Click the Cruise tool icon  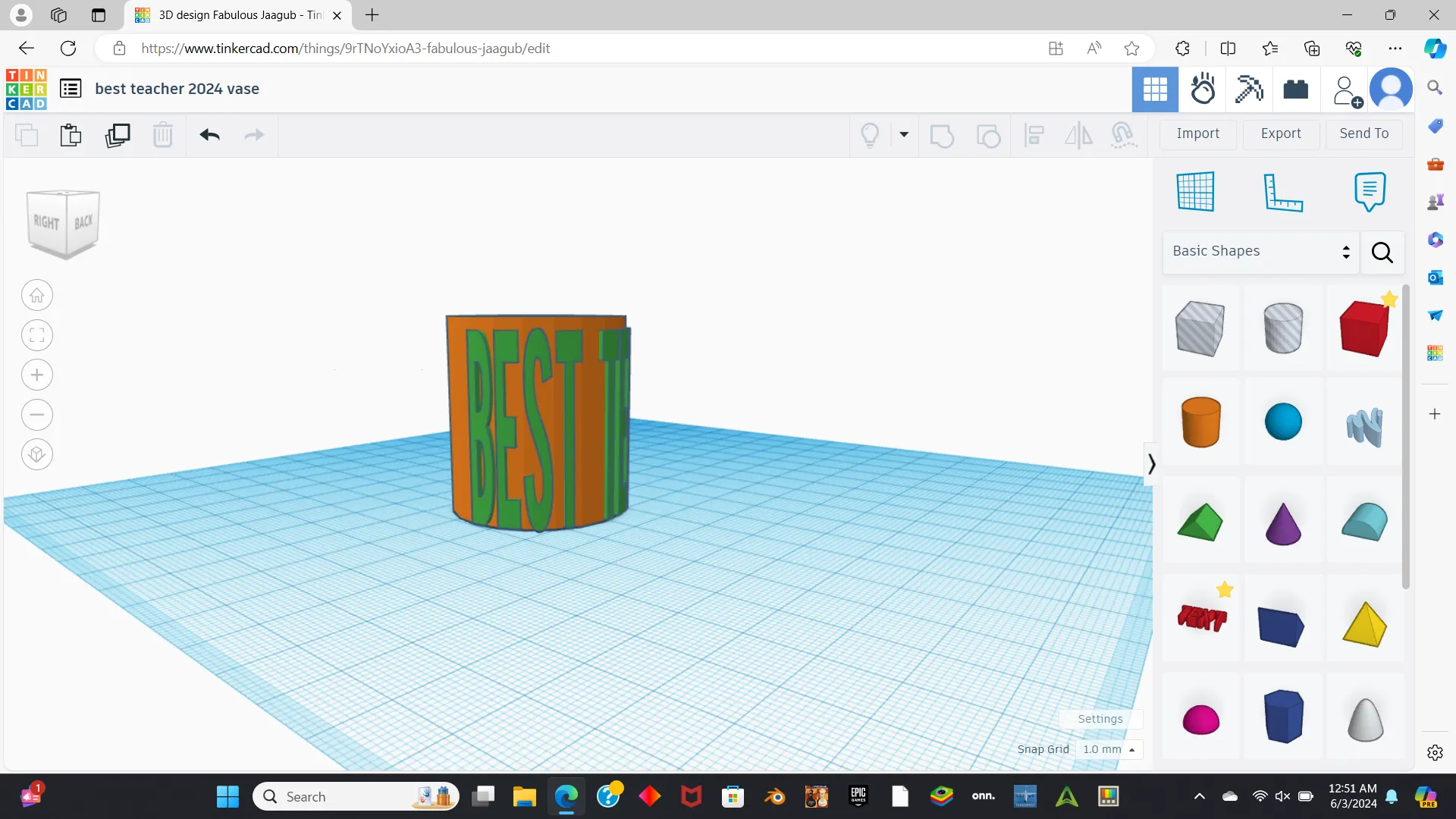click(1124, 135)
